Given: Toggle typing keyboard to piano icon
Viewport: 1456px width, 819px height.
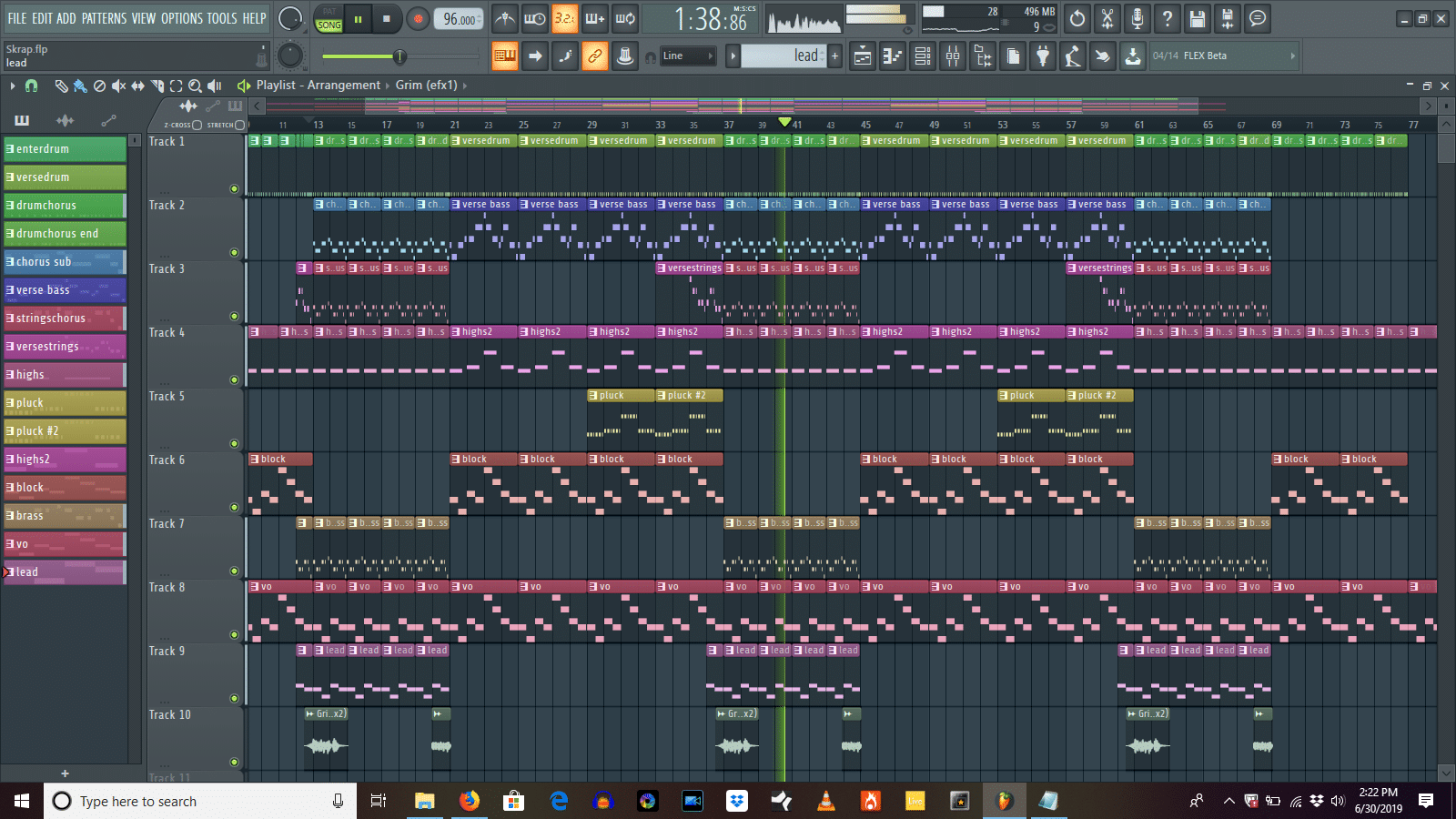Looking at the screenshot, I should pos(505,56).
